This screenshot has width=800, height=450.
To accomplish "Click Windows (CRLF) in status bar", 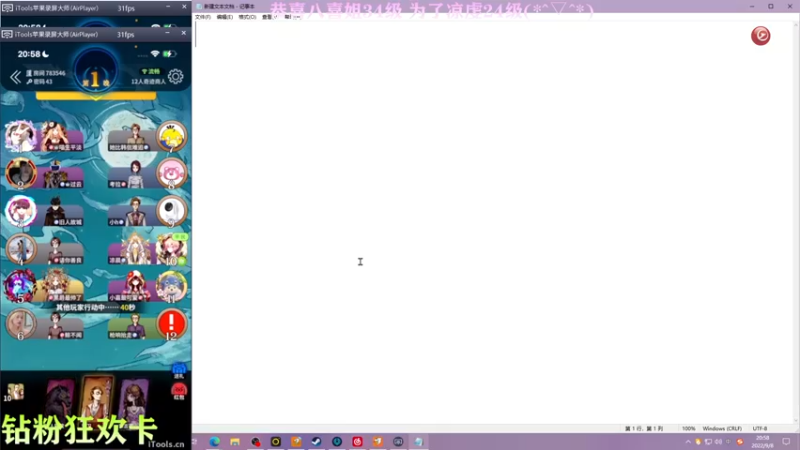I will point(722,429).
